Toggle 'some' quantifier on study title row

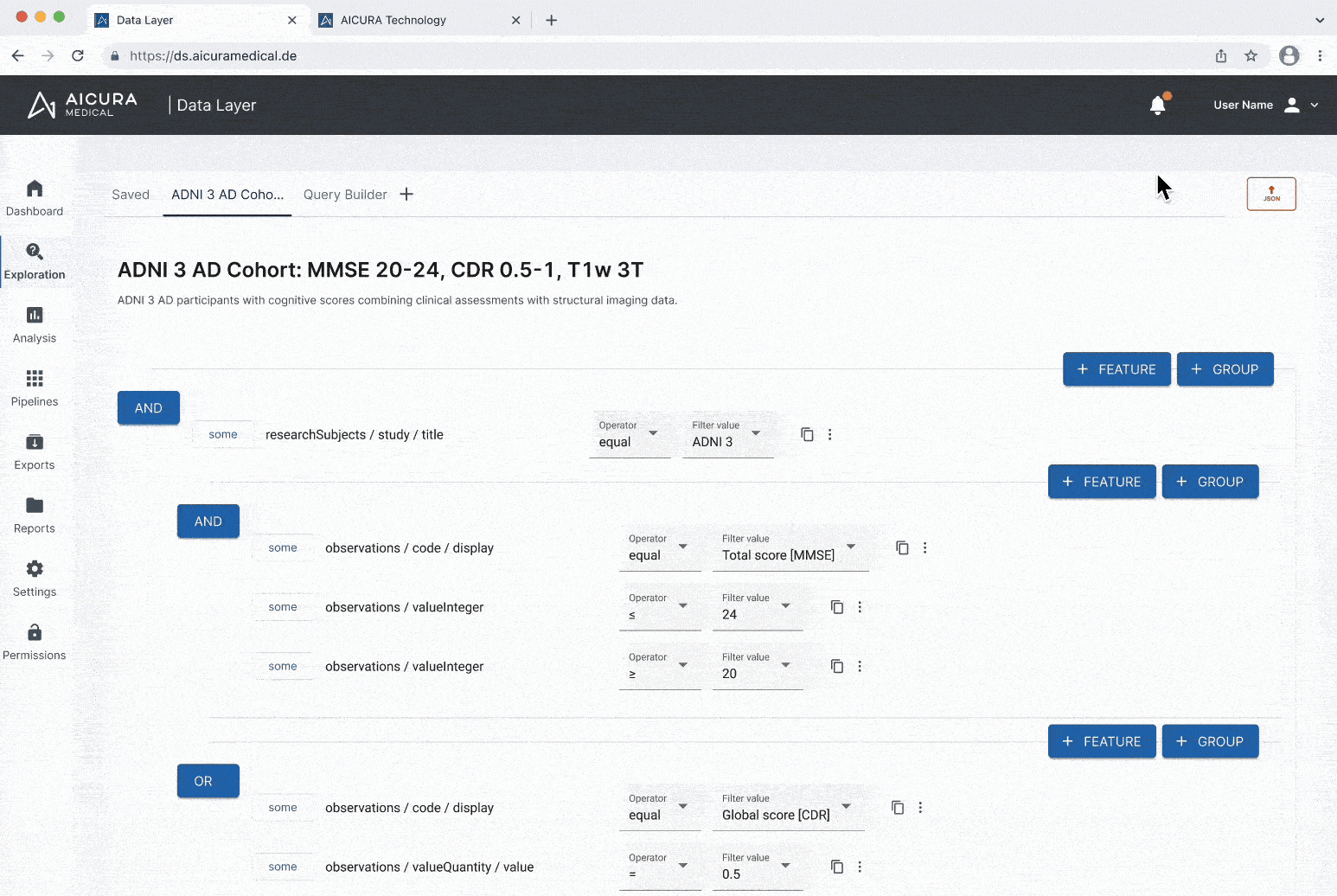coord(223,434)
